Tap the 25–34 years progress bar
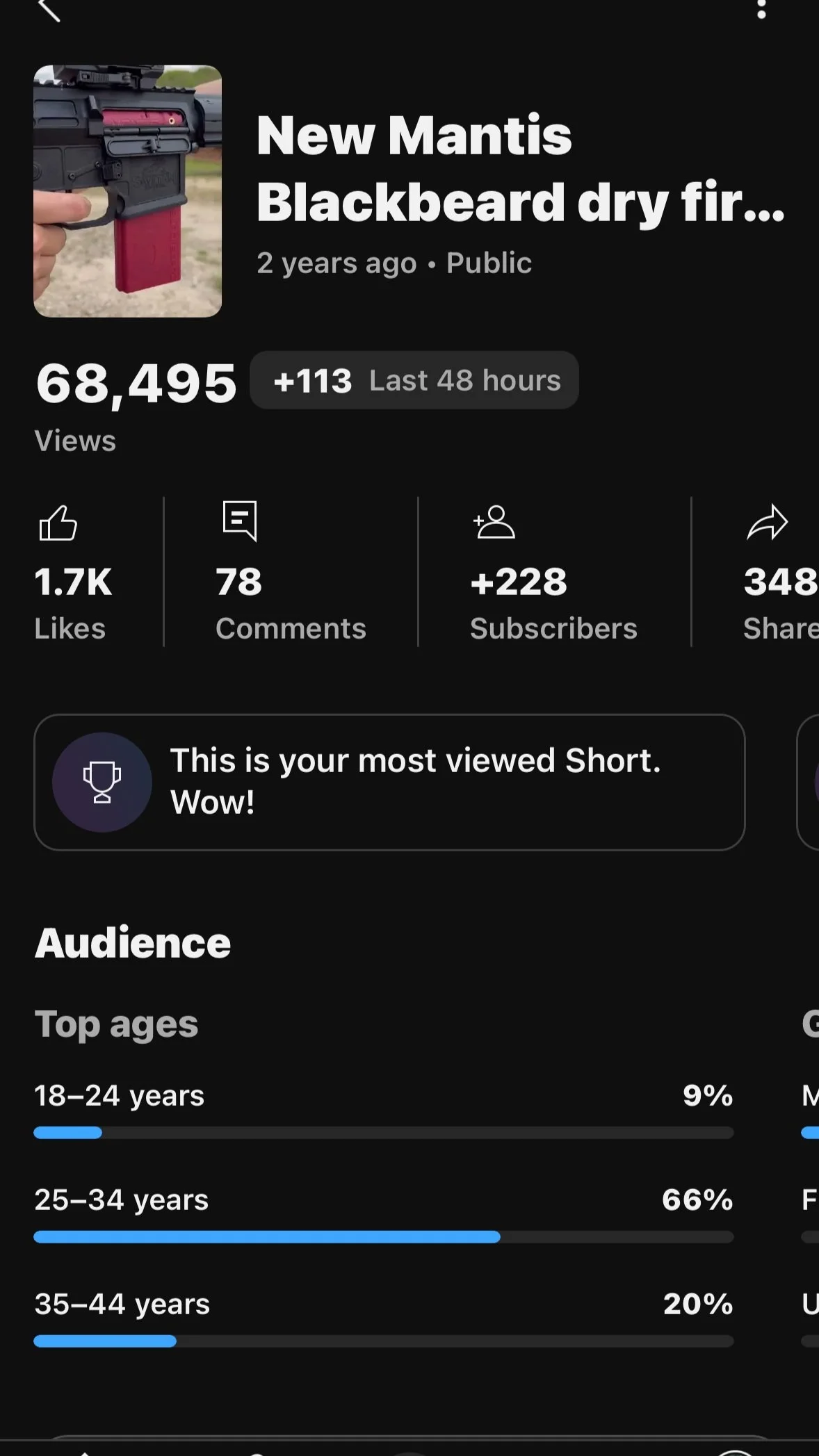The image size is (819, 1456). (x=384, y=1237)
